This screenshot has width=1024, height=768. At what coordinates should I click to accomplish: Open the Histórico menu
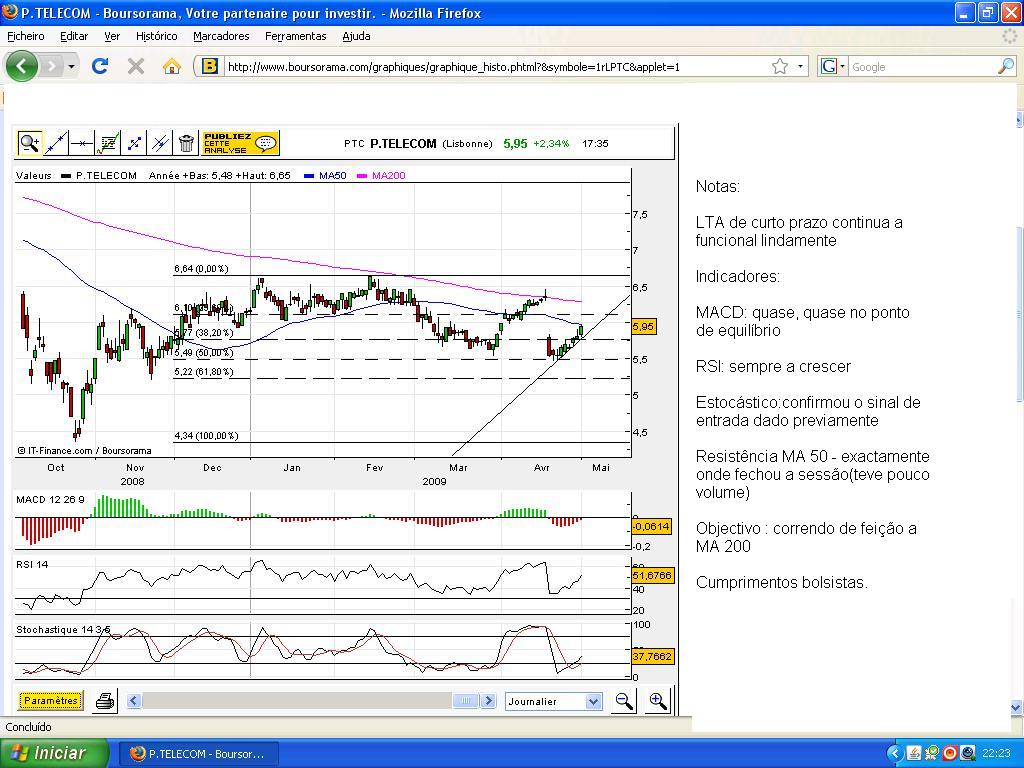156,37
